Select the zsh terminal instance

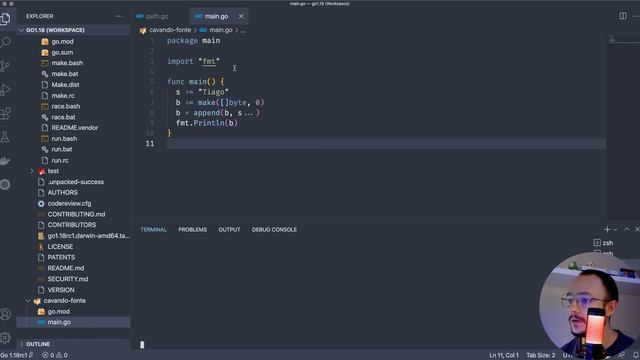603,243
